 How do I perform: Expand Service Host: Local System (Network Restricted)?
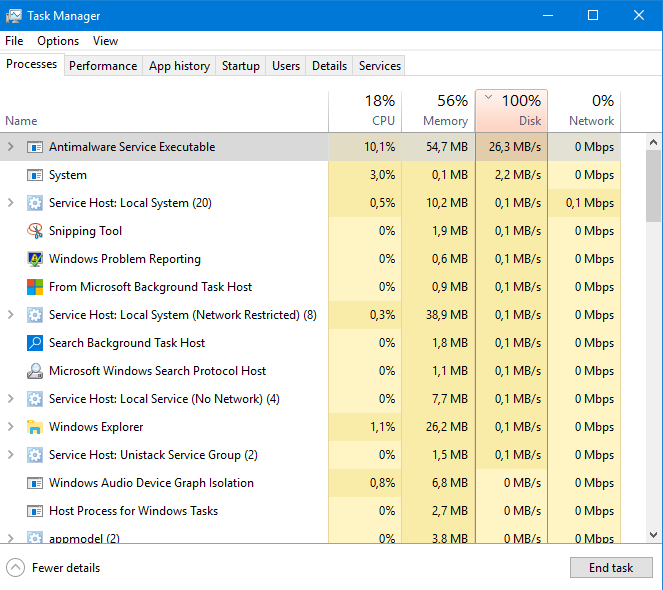click(x=11, y=315)
